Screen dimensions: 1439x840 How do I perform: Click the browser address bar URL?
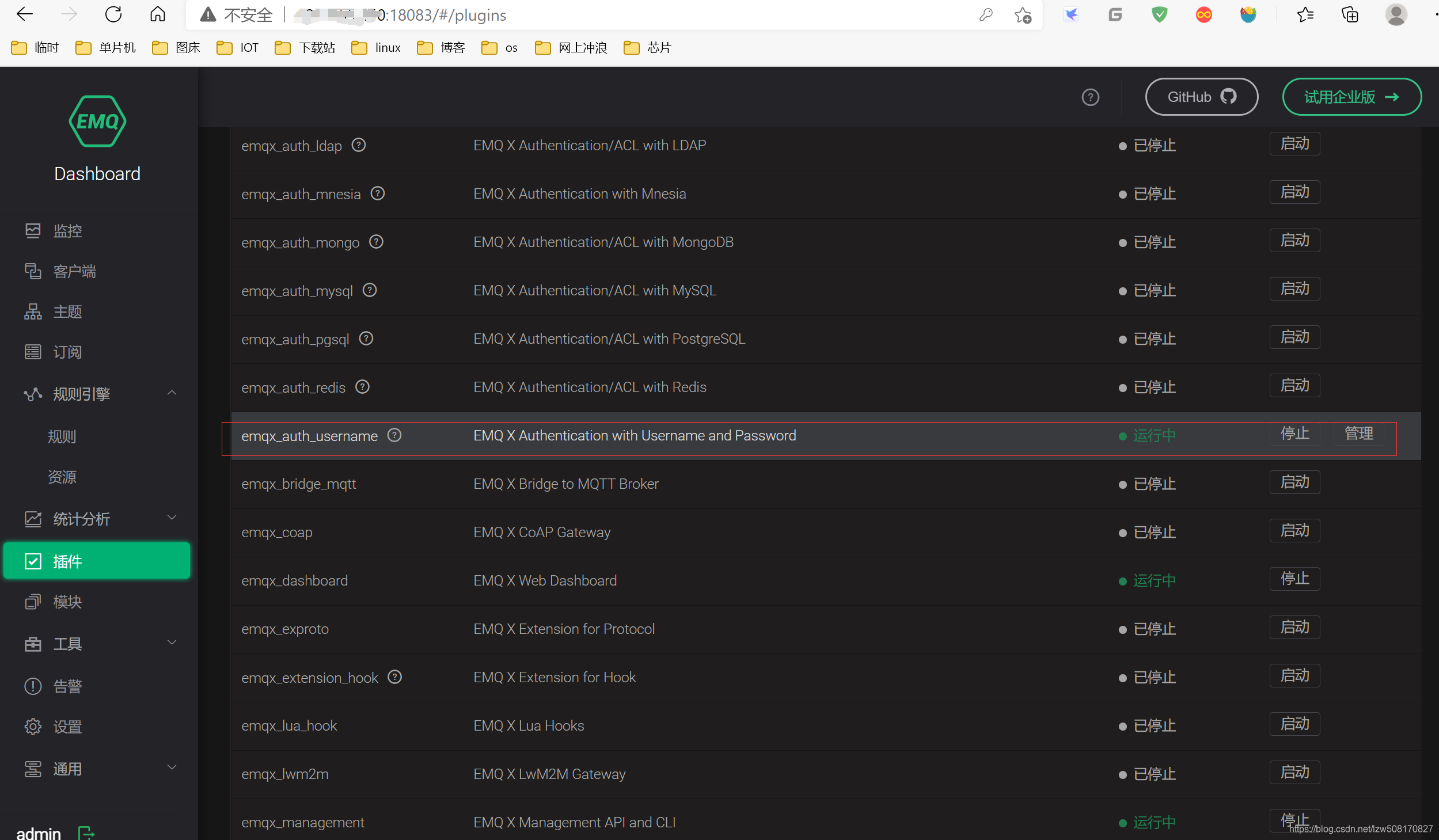pyautogui.click(x=400, y=15)
